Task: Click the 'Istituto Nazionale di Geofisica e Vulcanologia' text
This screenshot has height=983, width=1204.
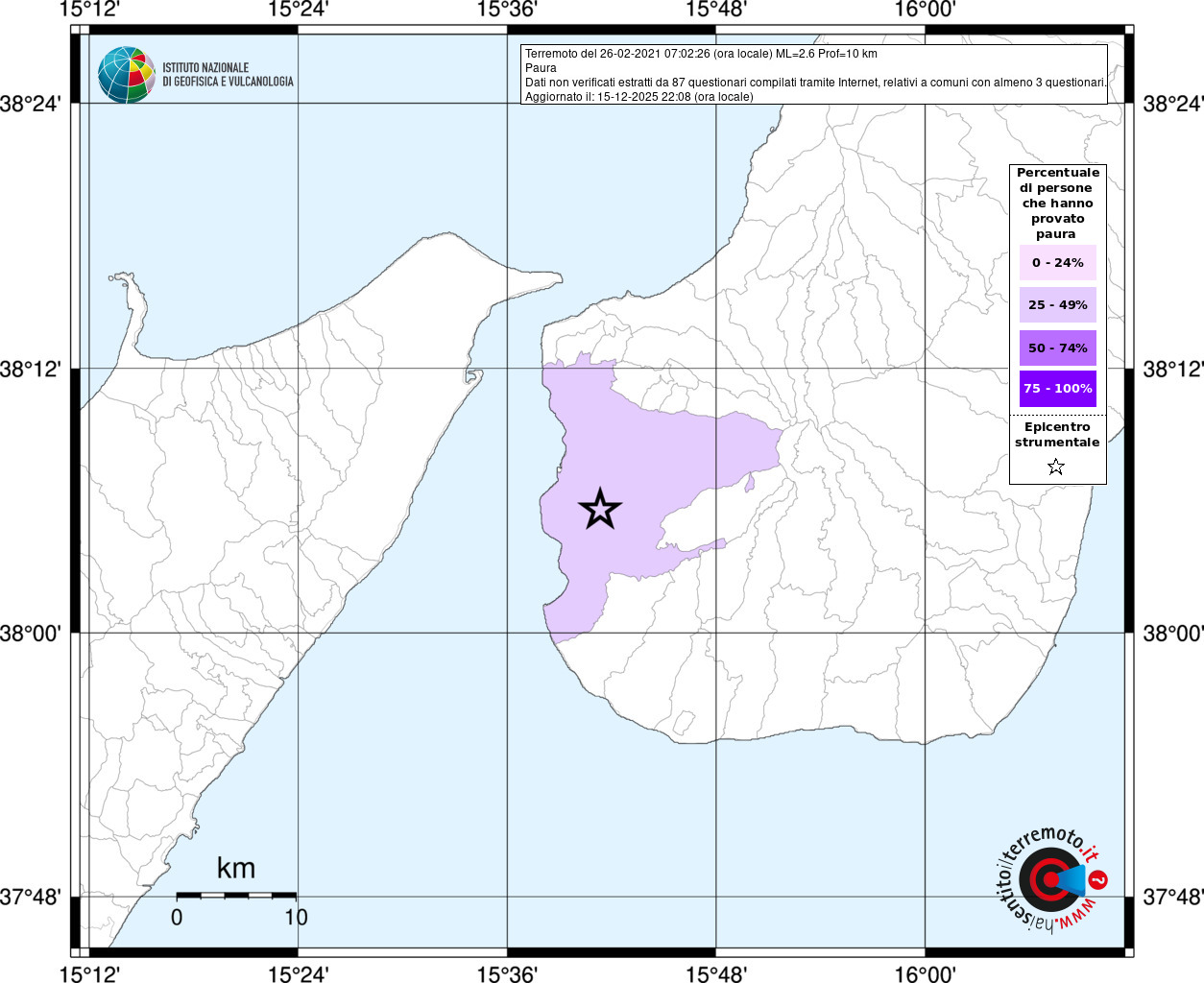Action: [228, 75]
